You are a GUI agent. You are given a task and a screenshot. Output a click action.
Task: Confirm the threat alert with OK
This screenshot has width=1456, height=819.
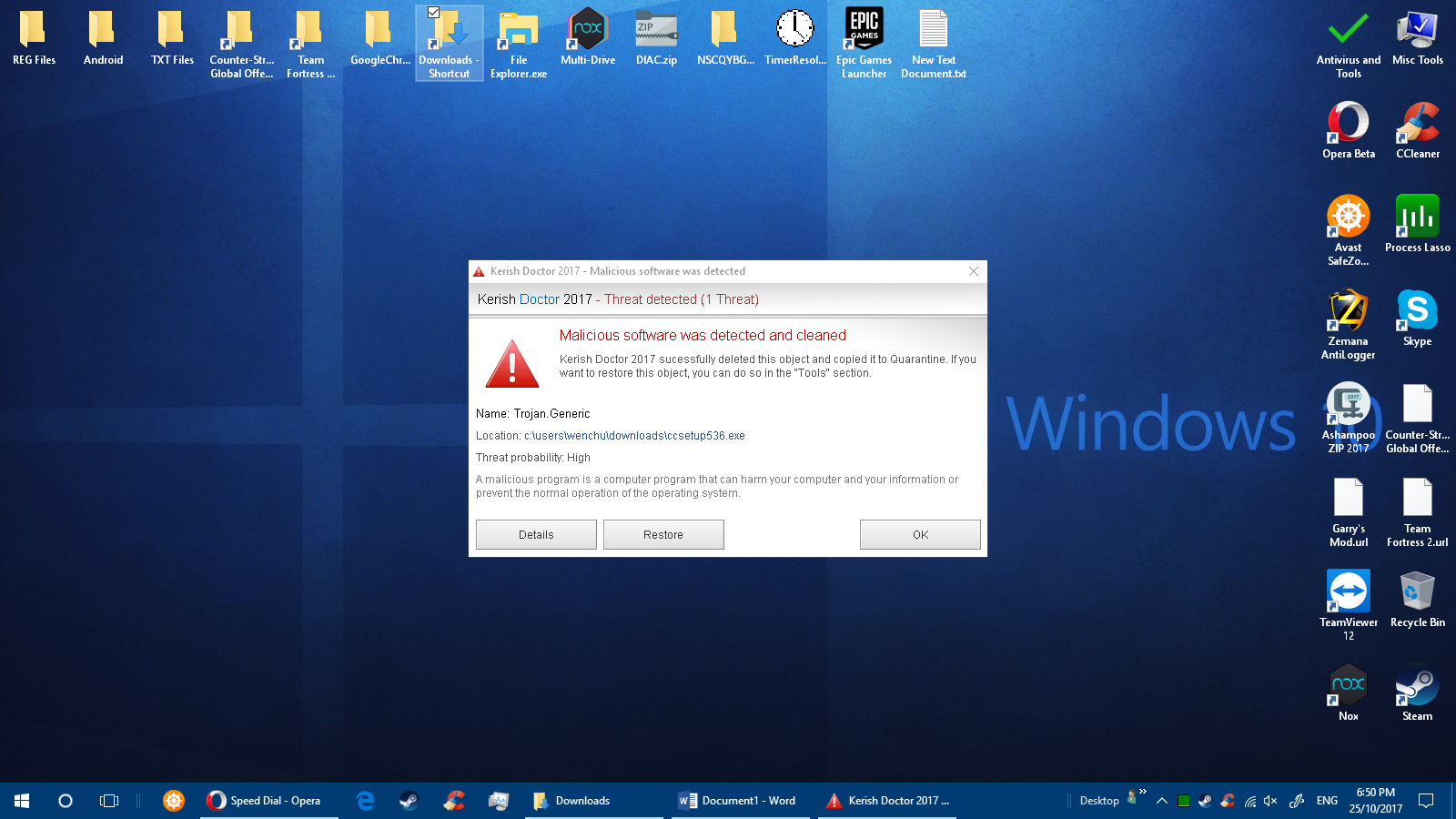920,534
